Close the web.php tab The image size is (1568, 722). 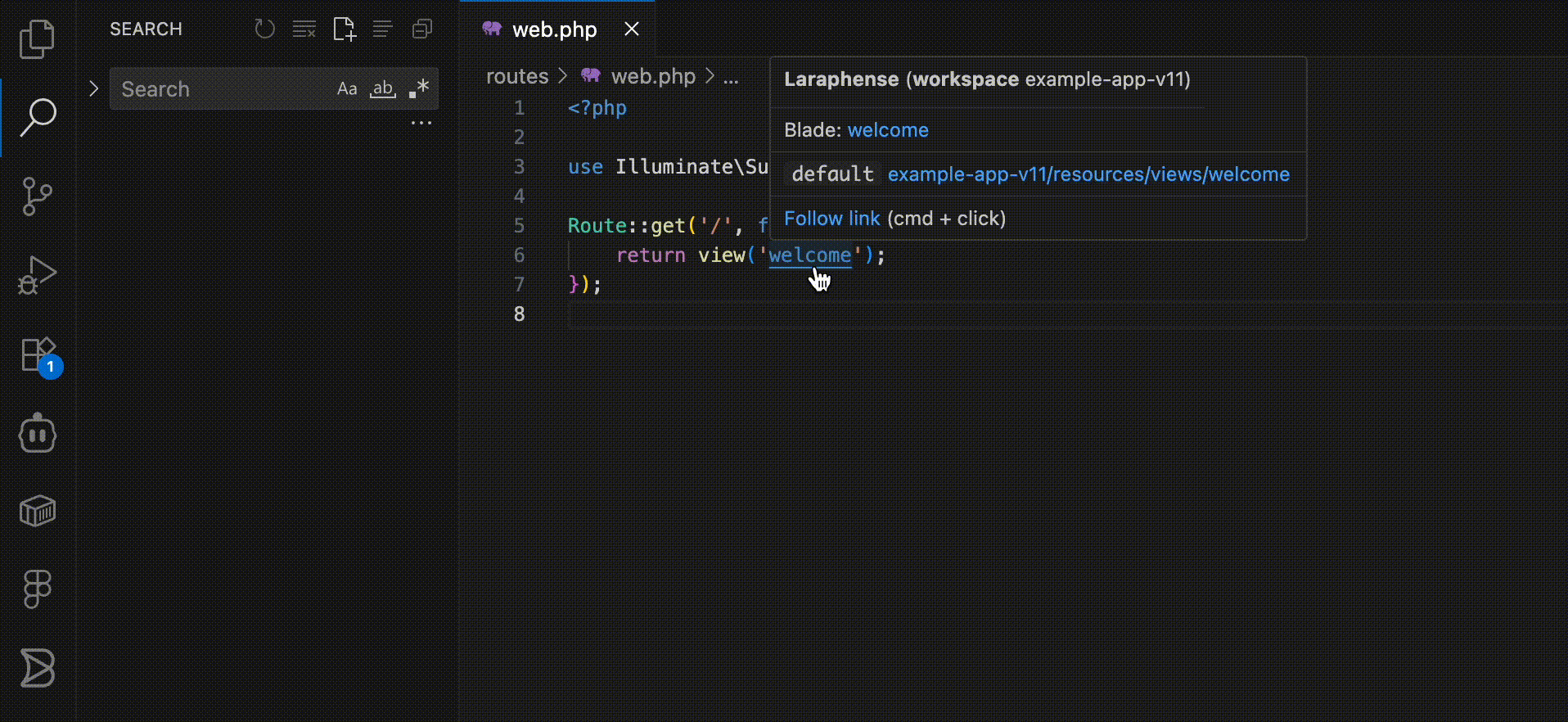[x=632, y=29]
